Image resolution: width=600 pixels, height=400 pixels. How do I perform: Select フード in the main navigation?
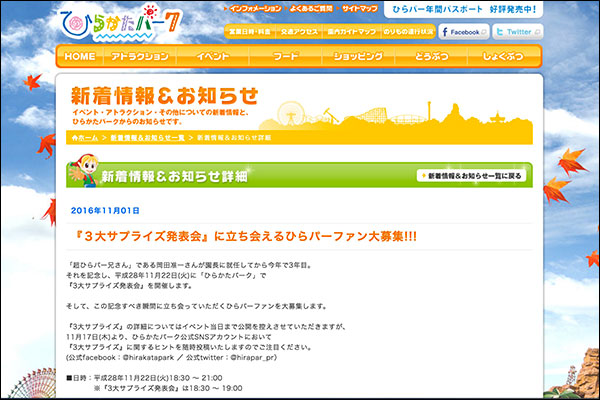pos(285,56)
